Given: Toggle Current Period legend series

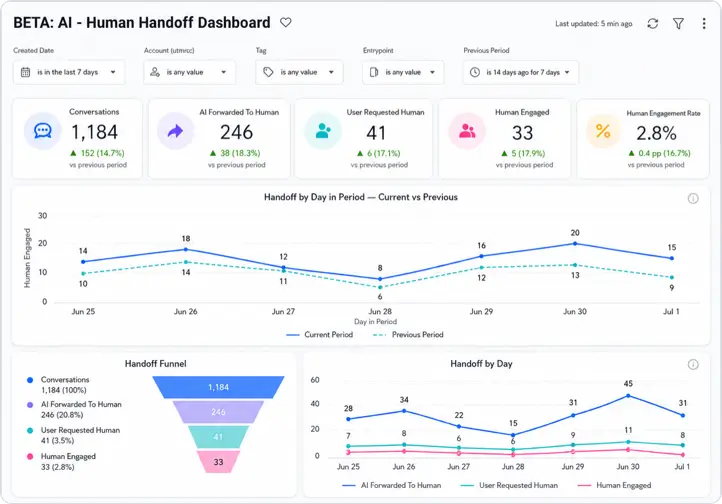Looking at the screenshot, I should (320, 335).
